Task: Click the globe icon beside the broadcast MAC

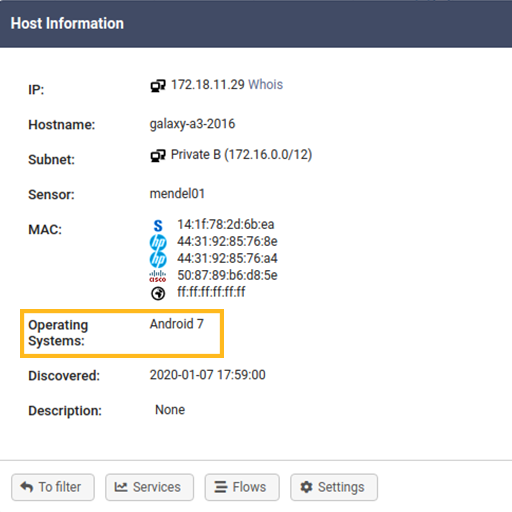Action: coord(158,293)
